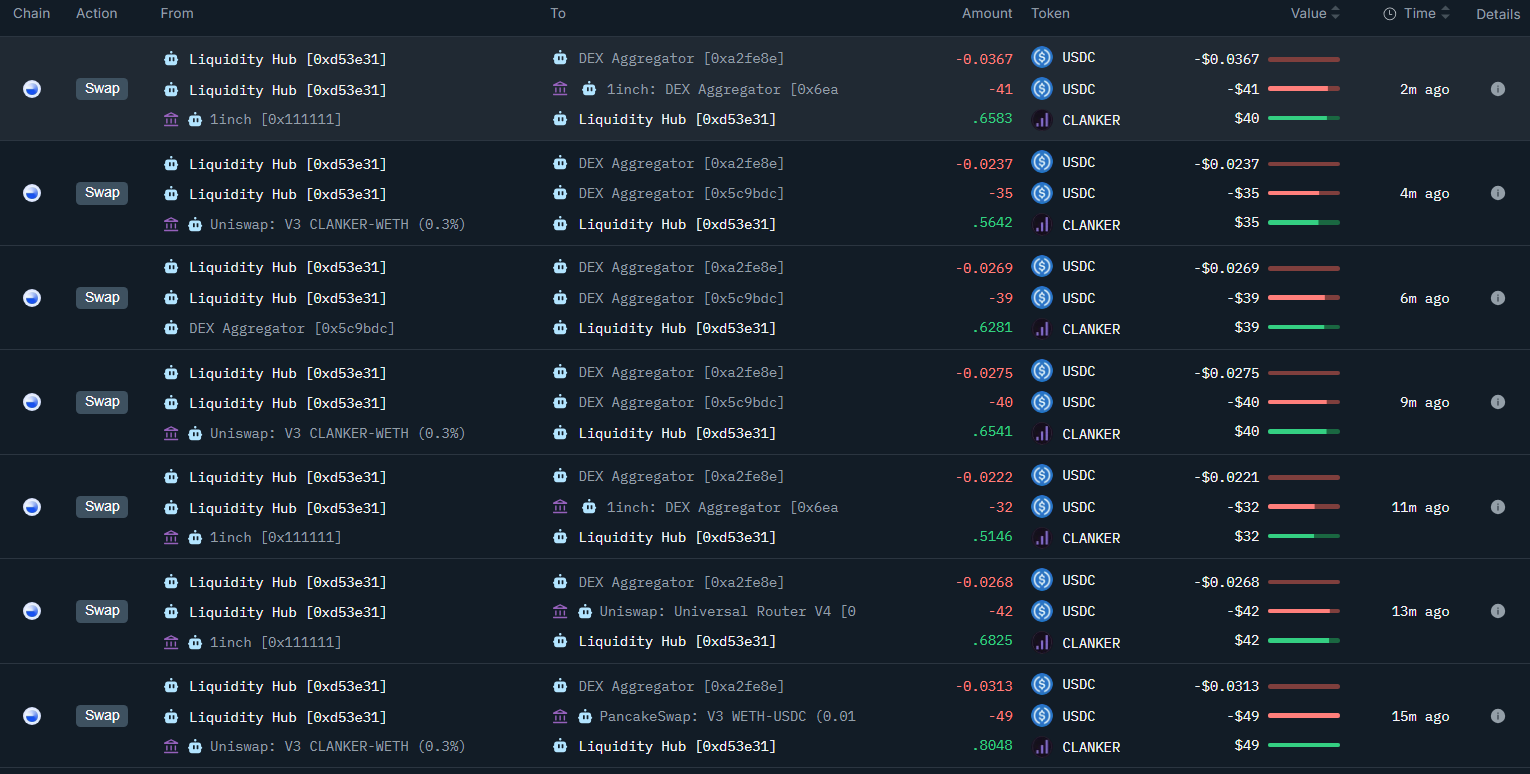Click the USDC token icon beside amount -49
Screen dimensions: 1530x774
(x=1042, y=716)
